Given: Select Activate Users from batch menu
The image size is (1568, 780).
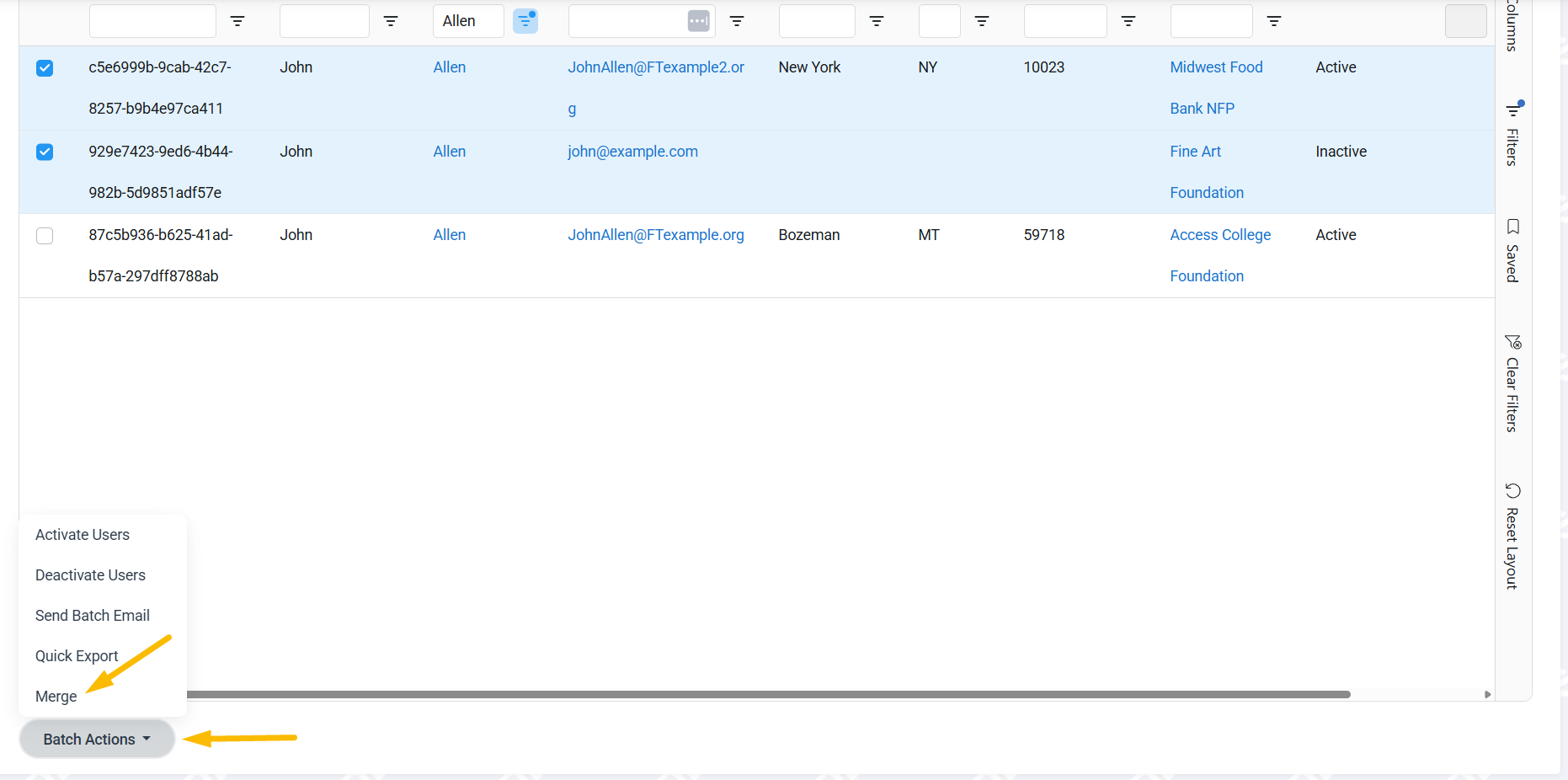Looking at the screenshot, I should pyautogui.click(x=83, y=535).
